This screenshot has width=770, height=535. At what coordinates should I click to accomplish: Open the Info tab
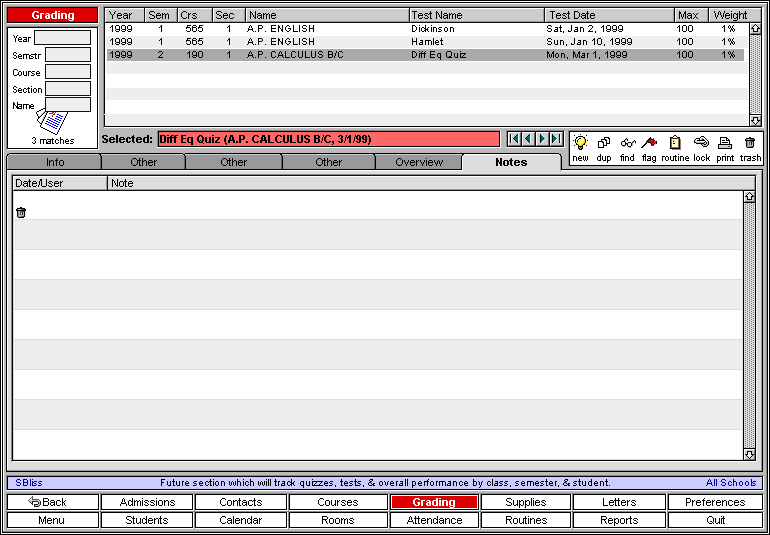55,162
